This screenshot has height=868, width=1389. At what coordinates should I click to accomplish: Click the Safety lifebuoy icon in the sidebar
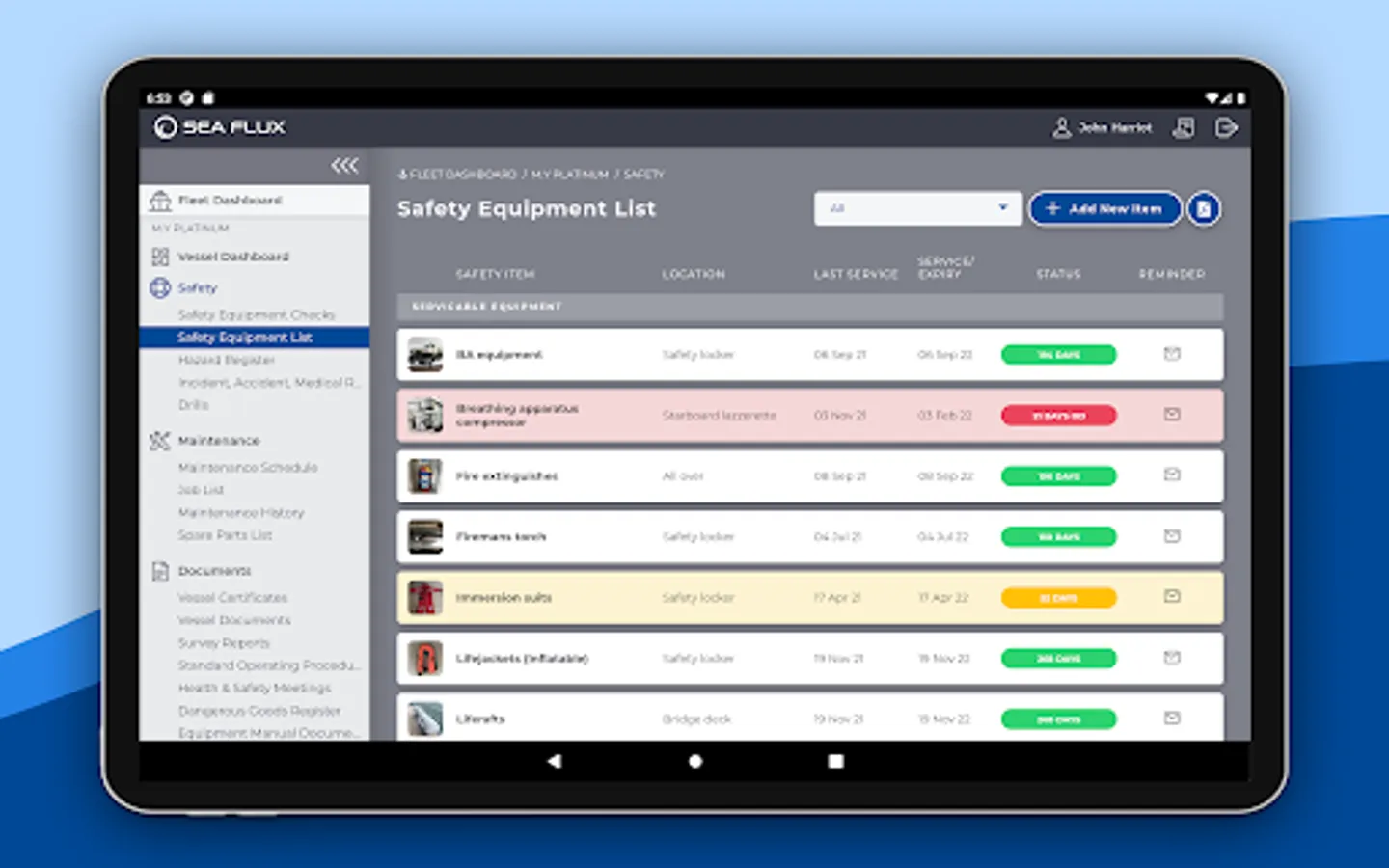point(160,287)
